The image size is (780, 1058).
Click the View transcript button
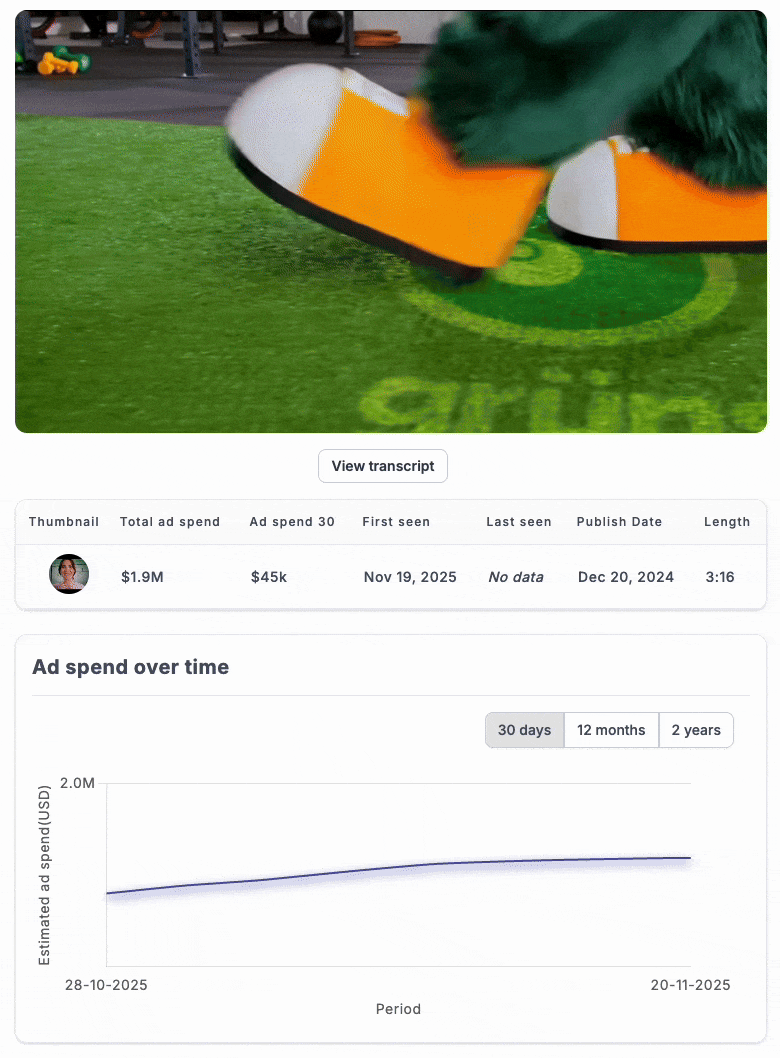coord(382,466)
